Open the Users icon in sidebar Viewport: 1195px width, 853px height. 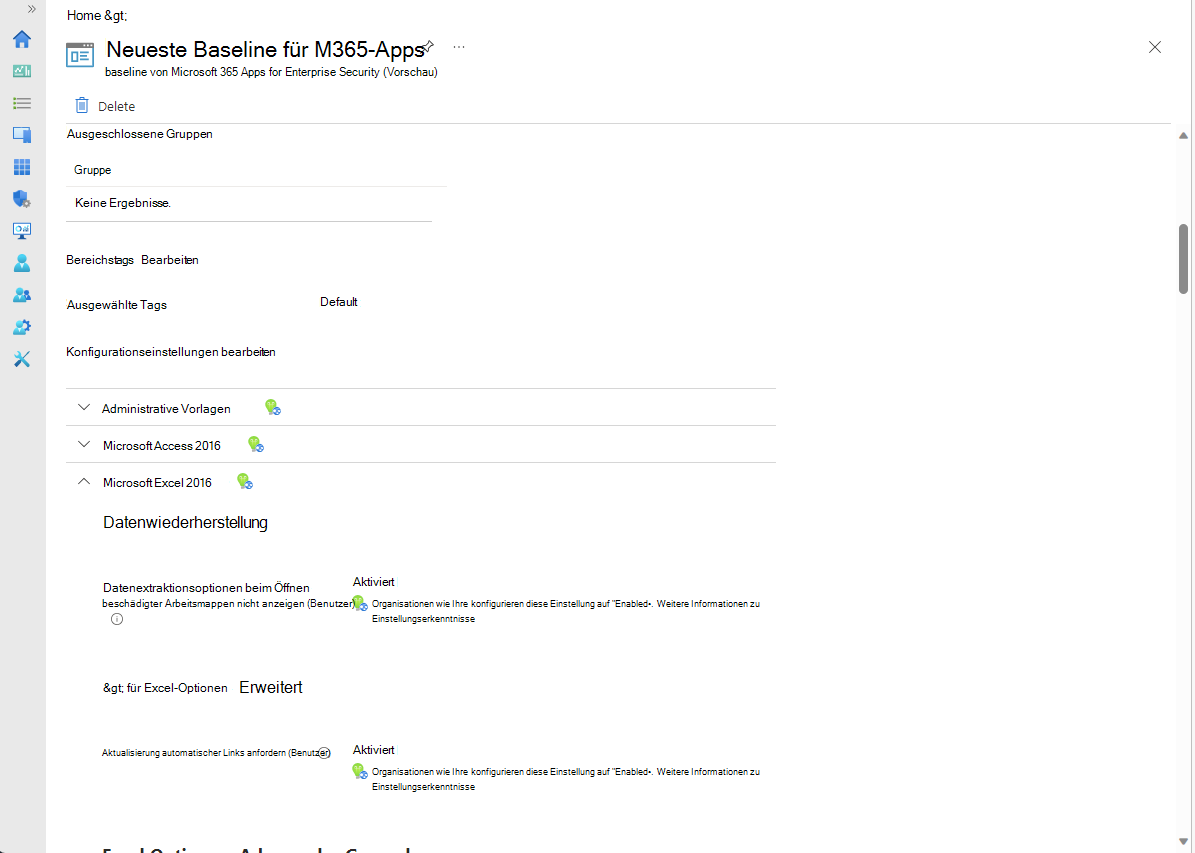coord(22,263)
